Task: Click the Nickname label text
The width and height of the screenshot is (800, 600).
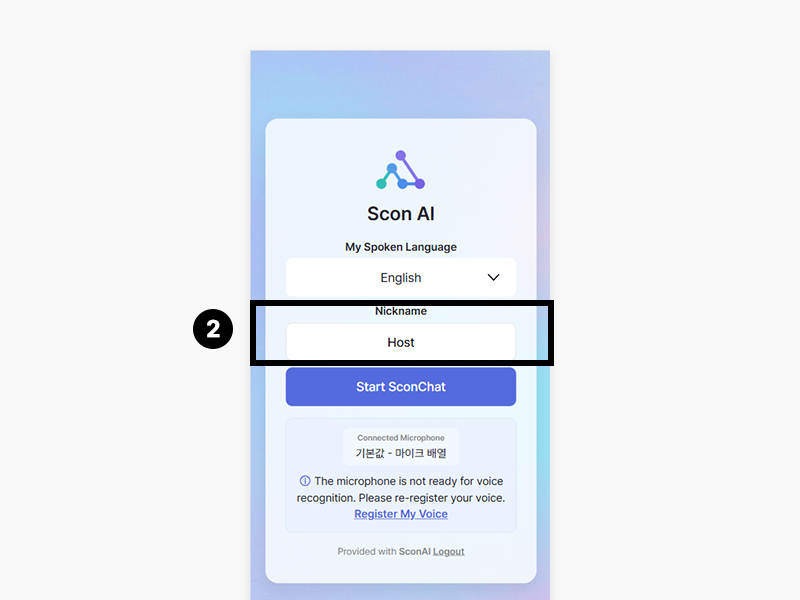Action: (x=401, y=311)
